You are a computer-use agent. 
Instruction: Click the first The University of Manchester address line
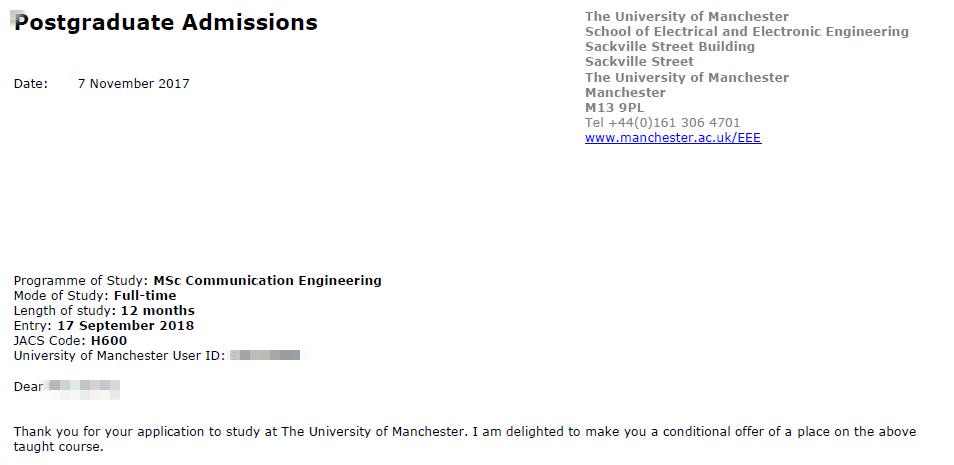pyautogui.click(x=686, y=17)
